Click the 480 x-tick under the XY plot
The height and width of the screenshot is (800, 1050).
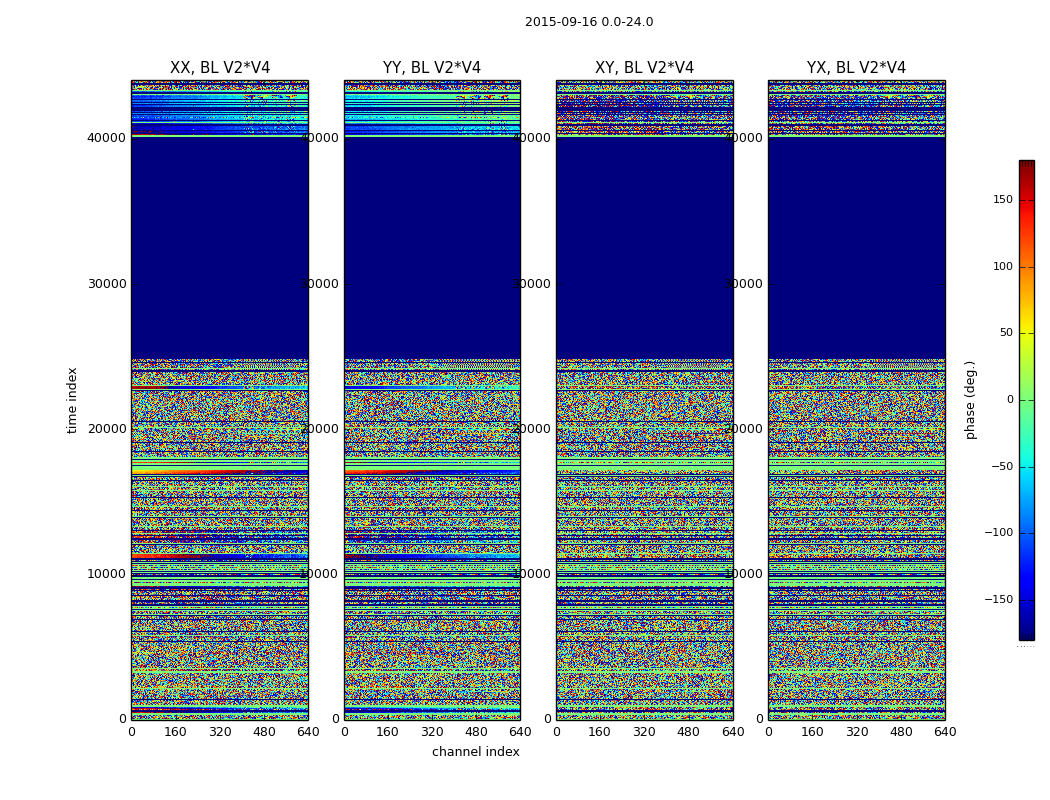click(688, 732)
